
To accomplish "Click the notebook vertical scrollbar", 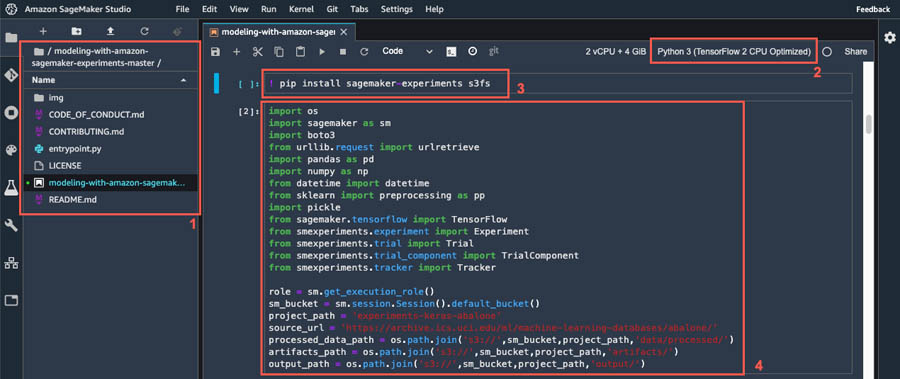I will (869, 123).
